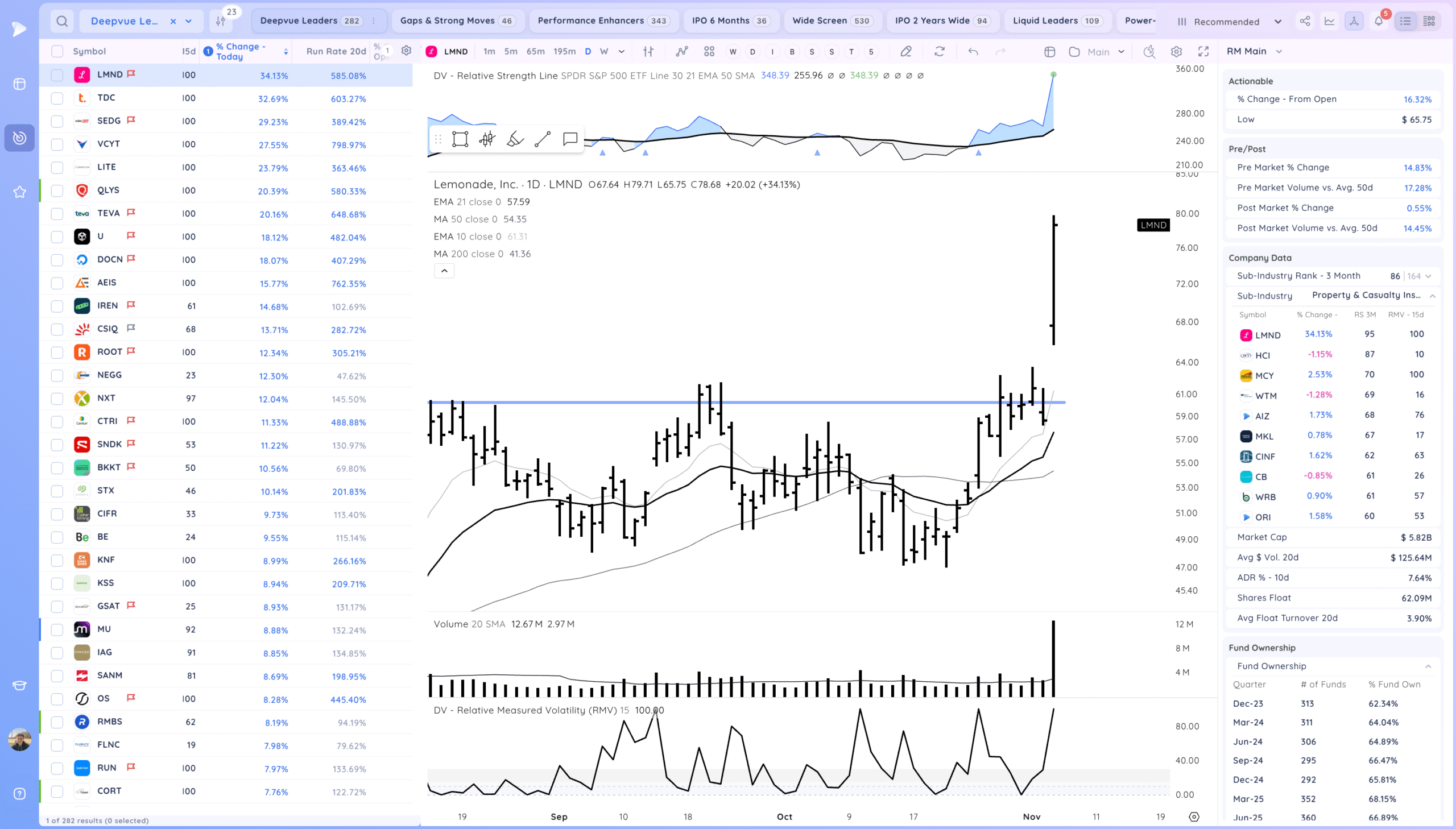
Task: Select the 65m timeframe button
Action: tap(535, 52)
